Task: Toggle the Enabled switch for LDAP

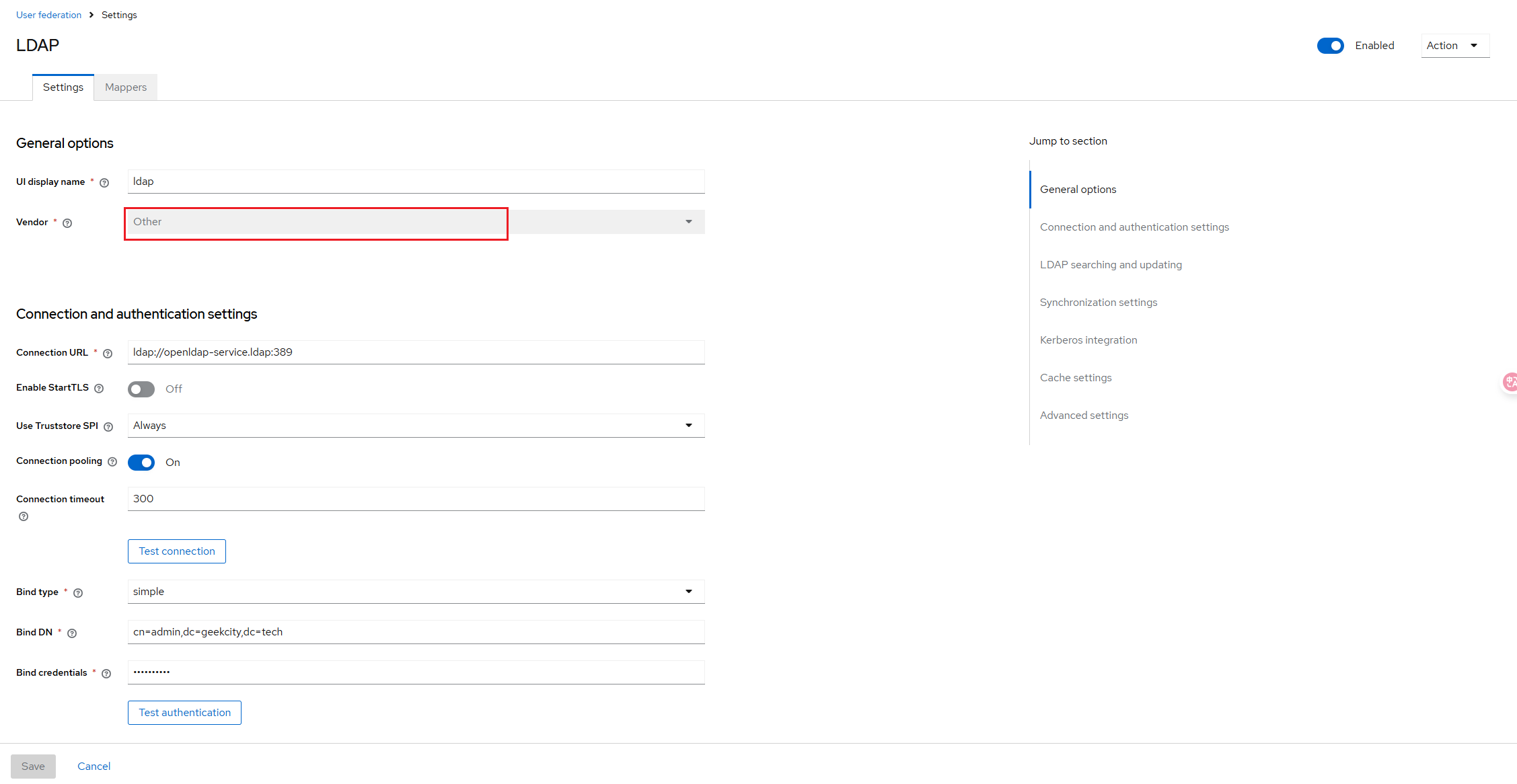Action: point(1330,46)
